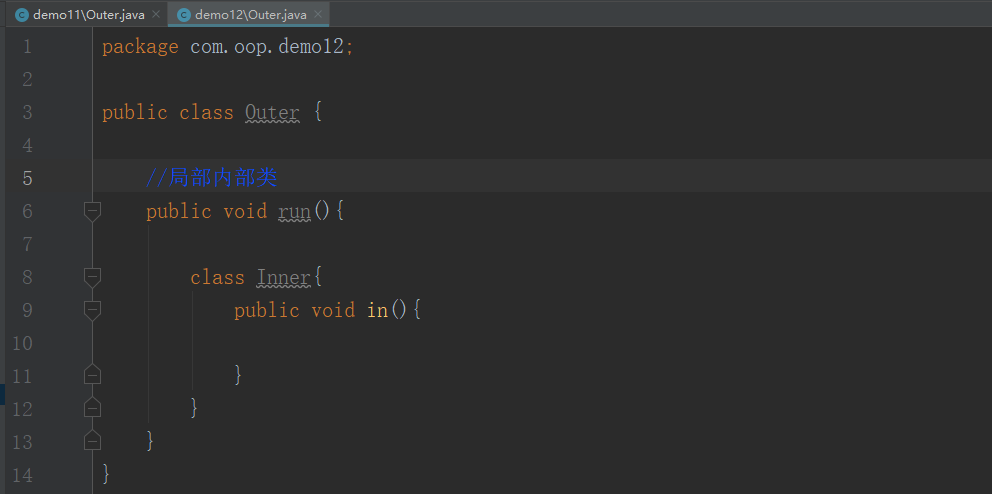The height and width of the screenshot is (494, 992).
Task: Click the com.oop.demo12 package name
Action: pos(270,47)
